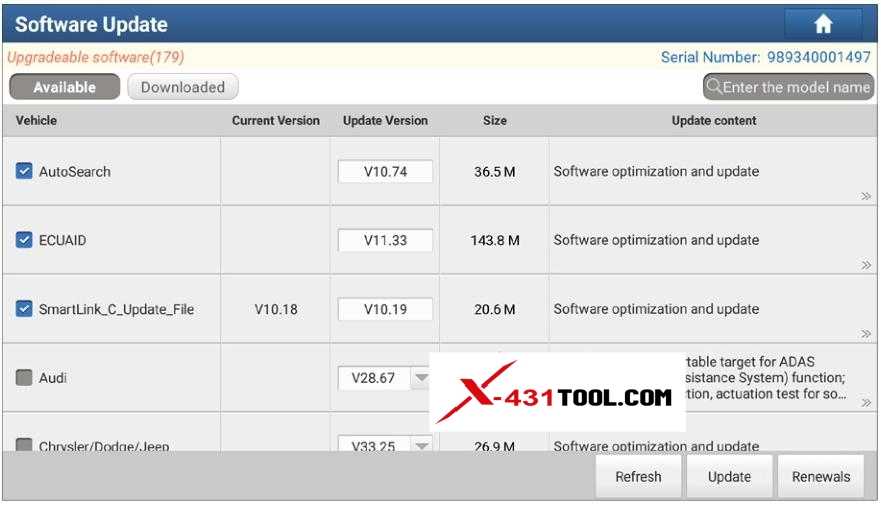Open the Audi V28.67 version dropdown

click(421, 377)
